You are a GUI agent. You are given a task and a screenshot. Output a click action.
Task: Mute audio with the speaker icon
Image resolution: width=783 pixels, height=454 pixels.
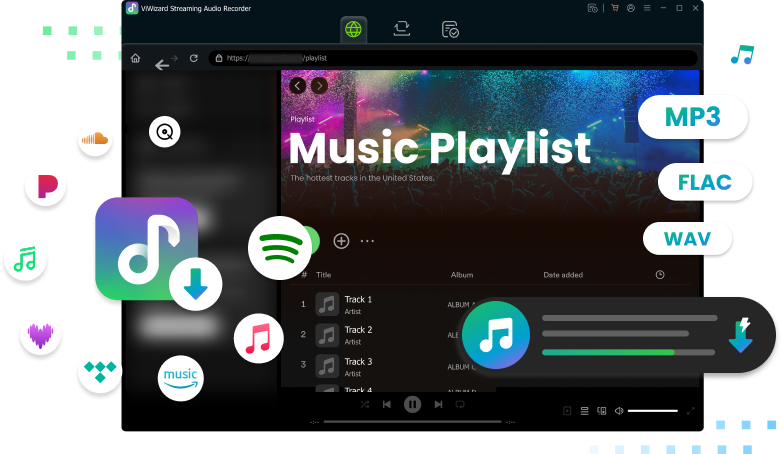pos(619,411)
